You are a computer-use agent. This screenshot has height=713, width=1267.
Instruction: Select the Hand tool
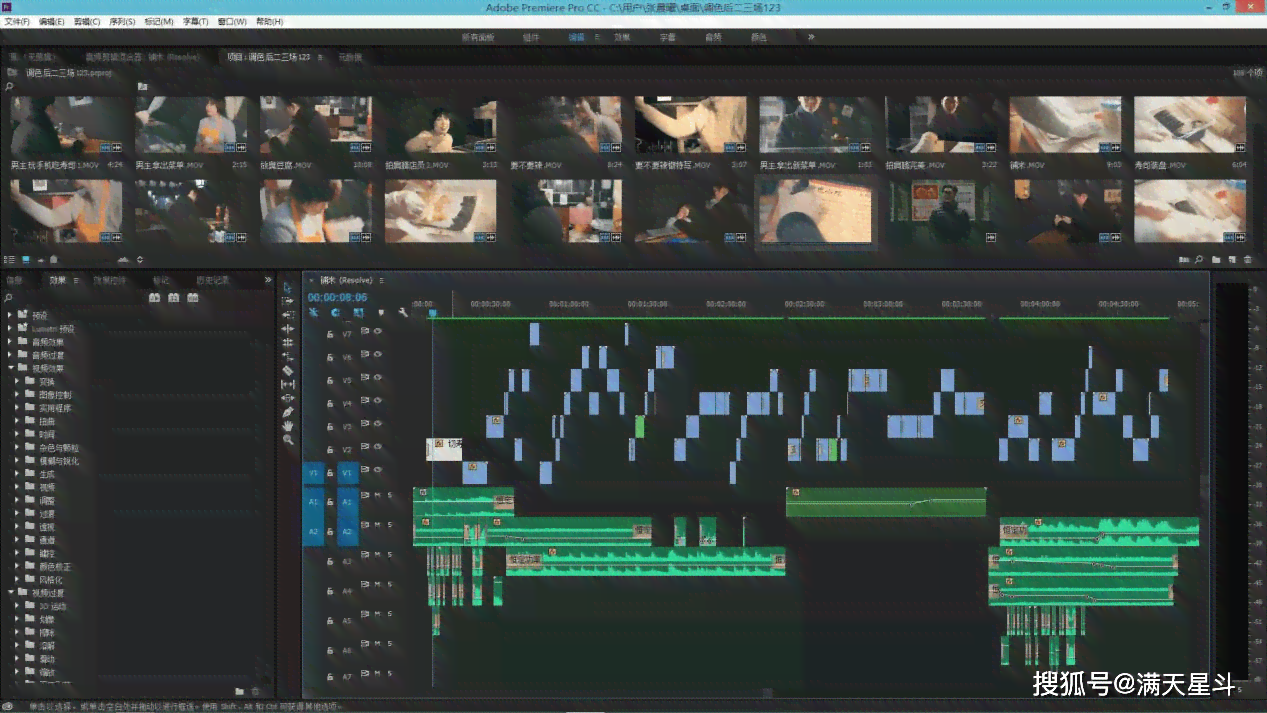click(288, 426)
